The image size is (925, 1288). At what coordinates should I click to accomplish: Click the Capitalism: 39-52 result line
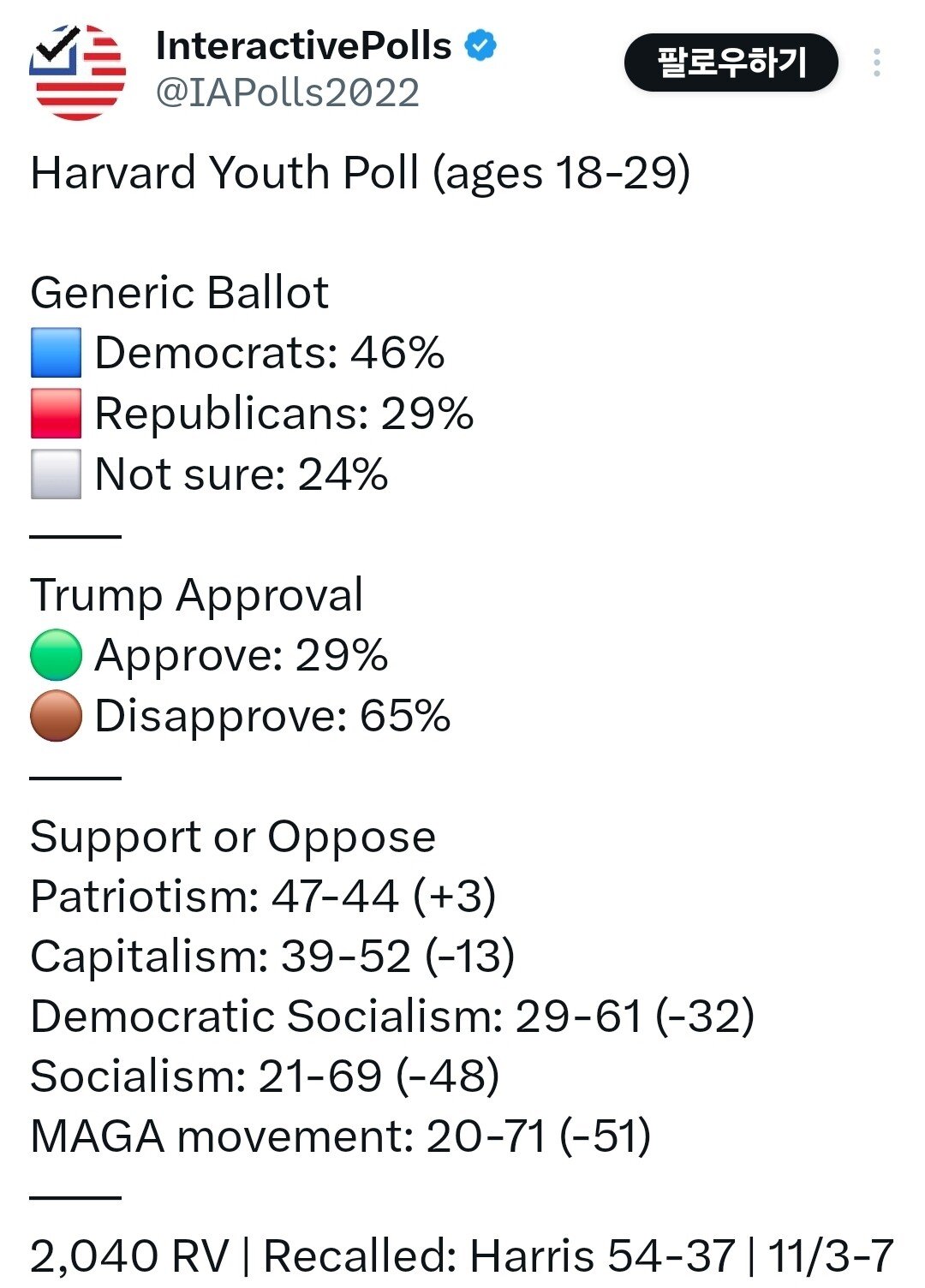272,957
